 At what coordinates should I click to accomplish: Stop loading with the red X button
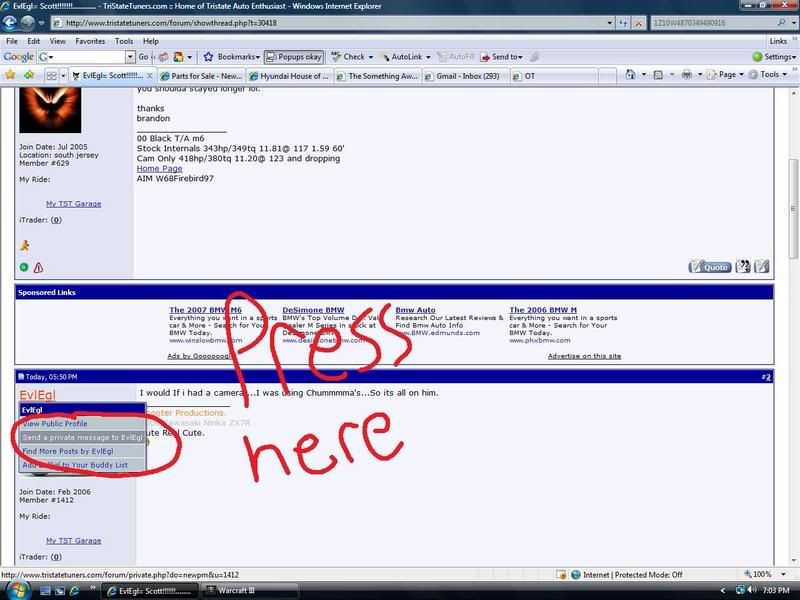click(638, 23)
